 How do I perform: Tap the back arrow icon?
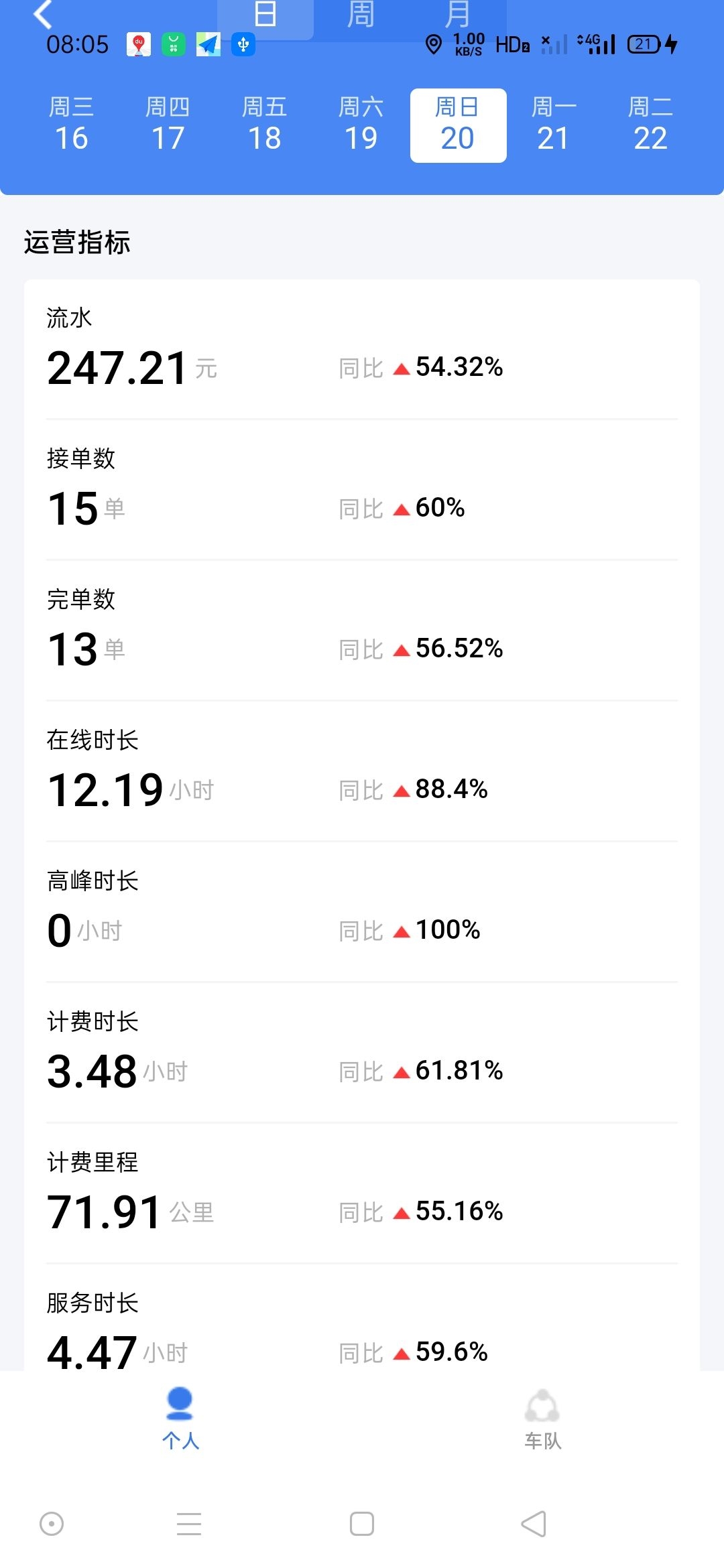click(x=43, y=15)
